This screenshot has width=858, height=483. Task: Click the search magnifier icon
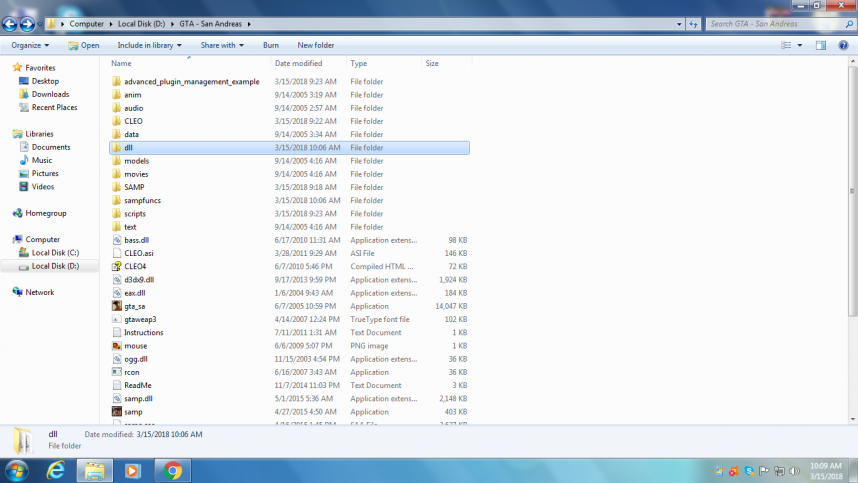(849, 24)
